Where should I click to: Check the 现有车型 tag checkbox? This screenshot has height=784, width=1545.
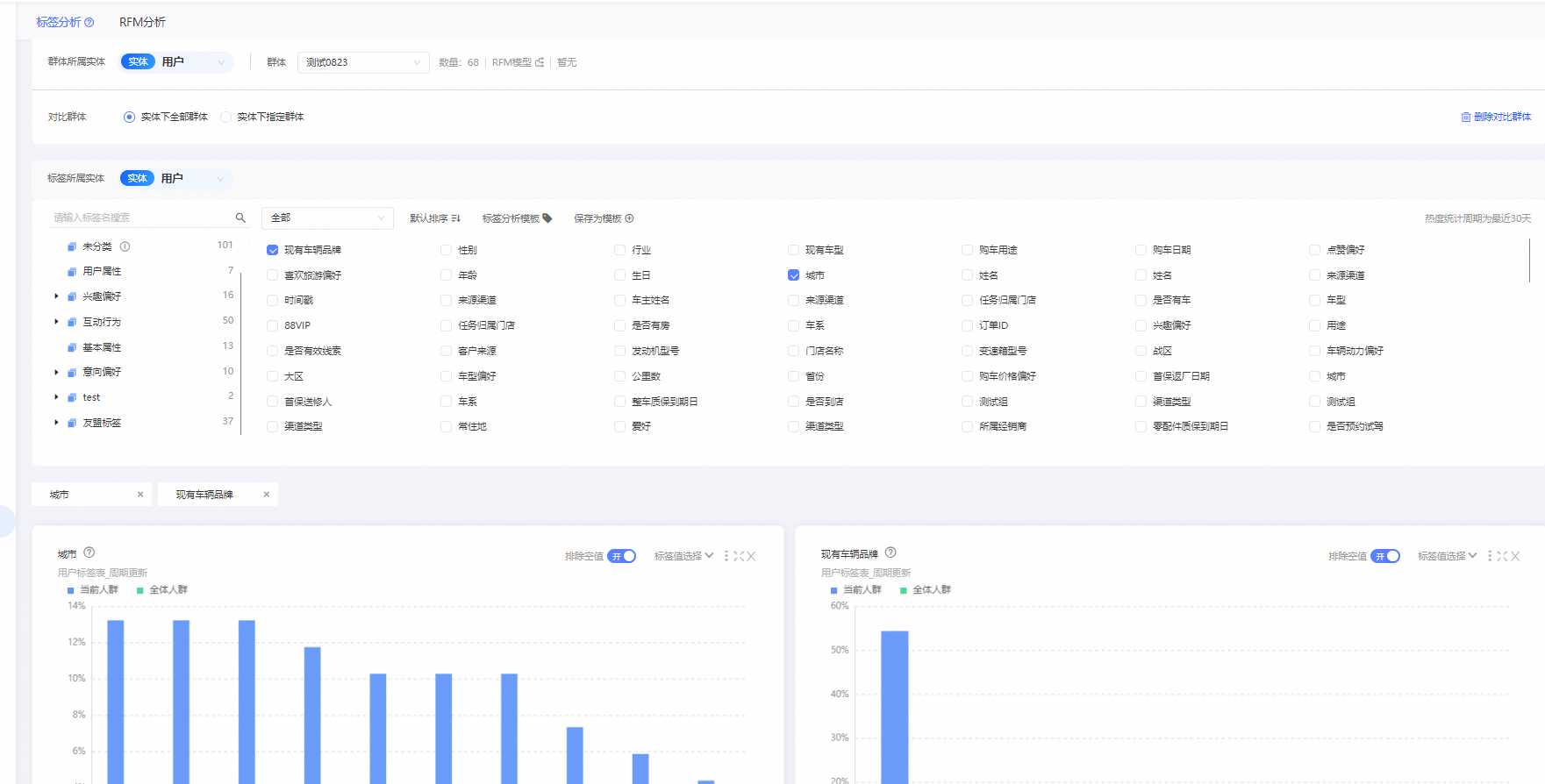coord(794,250)
